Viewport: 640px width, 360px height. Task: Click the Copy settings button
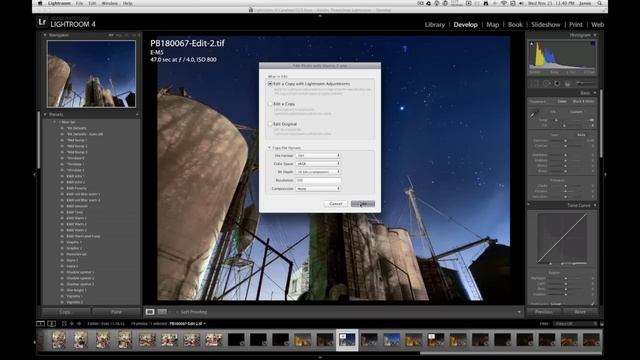pos(65,312)
